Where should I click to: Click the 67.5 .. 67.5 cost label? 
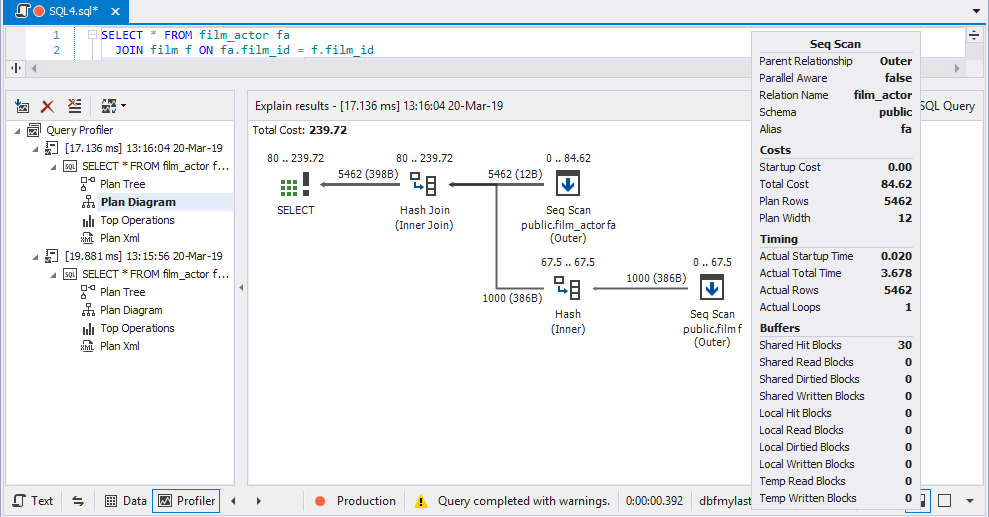[x=568, y=262]
